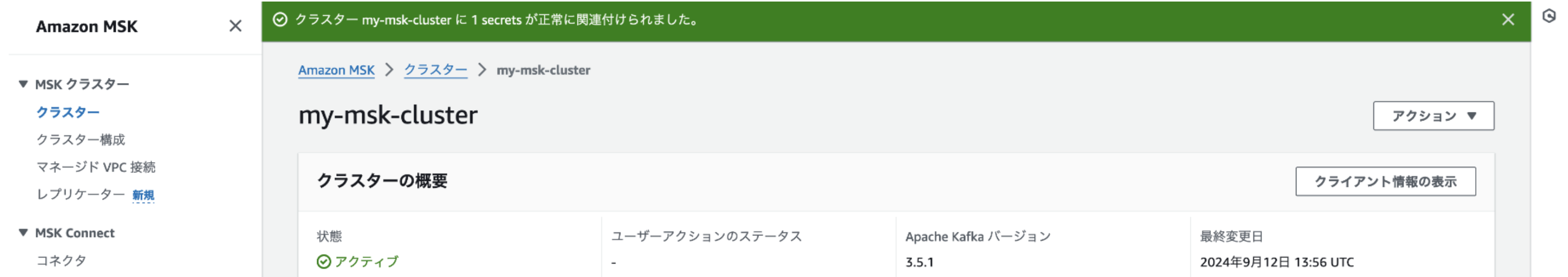Collapse the MSK Connect sidebar section
1568x277 pixels.
pyautogui.click(x=23, y=232)
